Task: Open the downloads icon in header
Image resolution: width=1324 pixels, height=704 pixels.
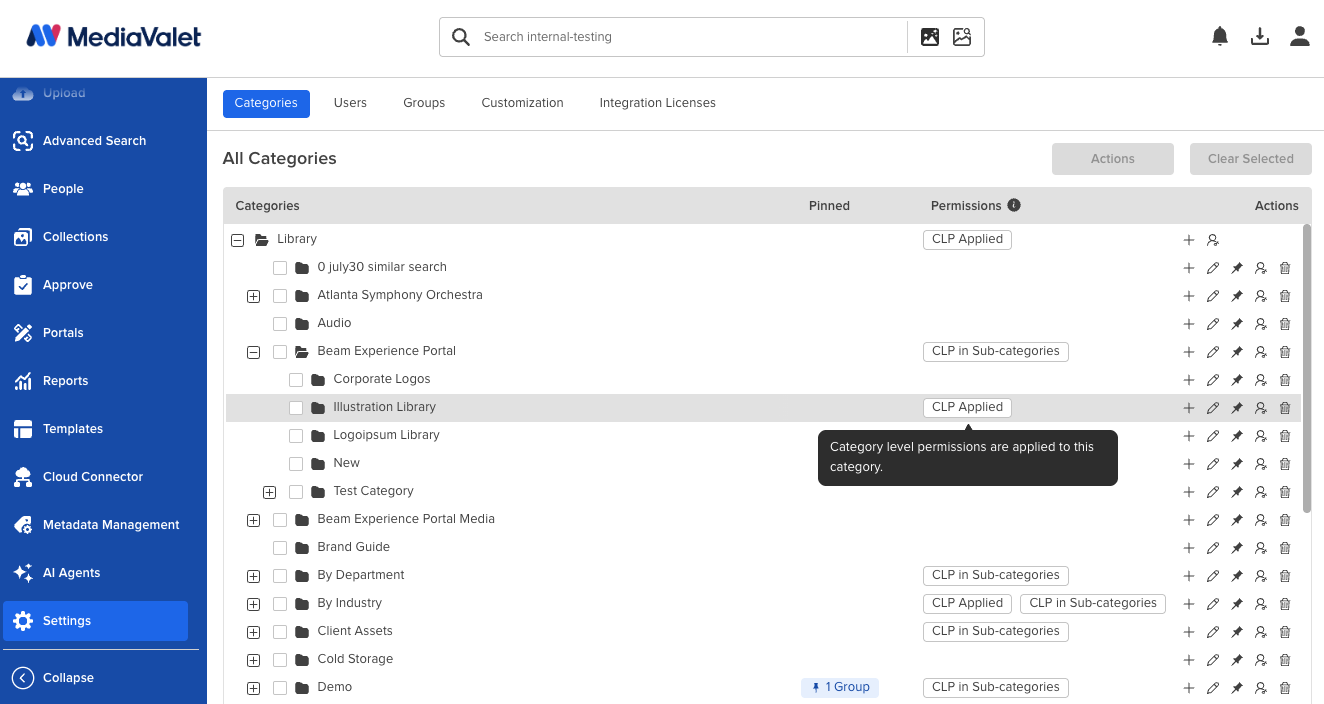Action: [x=1260, y=37]
